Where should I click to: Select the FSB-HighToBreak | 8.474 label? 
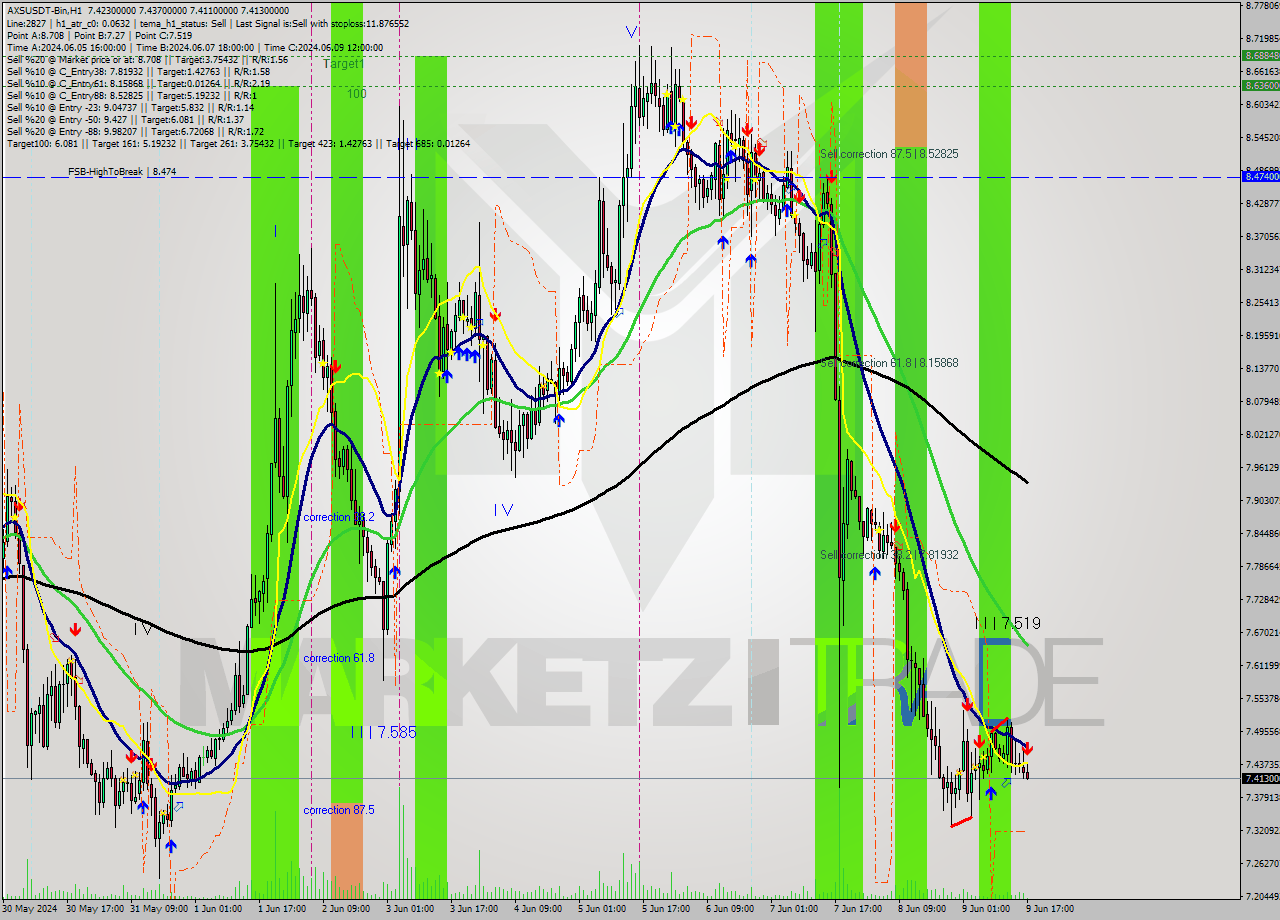(x=122, y=172)
